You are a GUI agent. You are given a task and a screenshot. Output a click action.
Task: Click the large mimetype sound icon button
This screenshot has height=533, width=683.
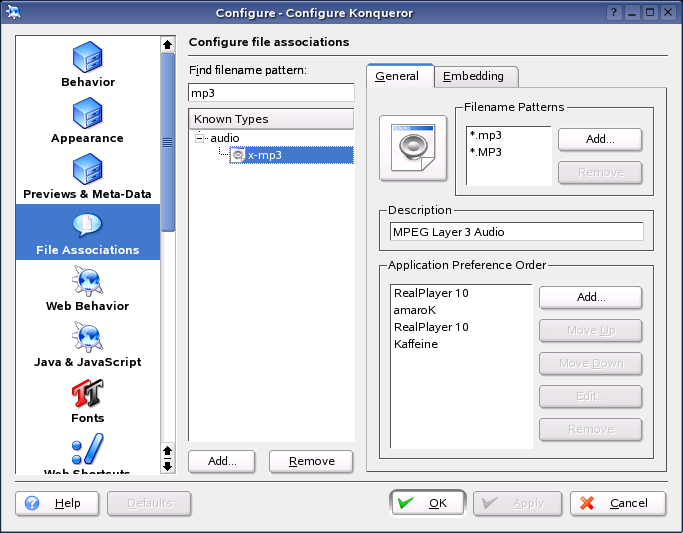click(413, 148)
